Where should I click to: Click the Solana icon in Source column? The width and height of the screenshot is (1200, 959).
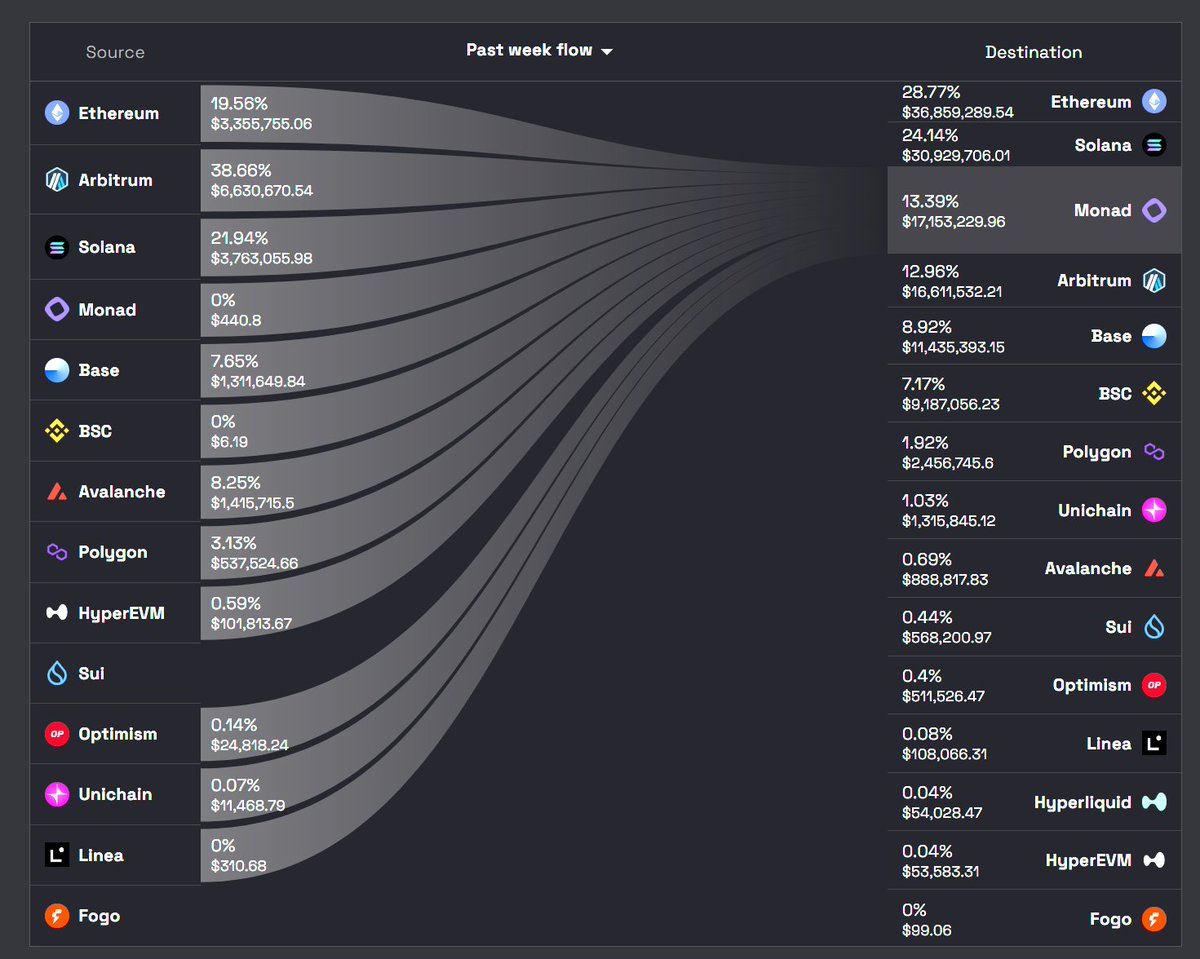coord(57,247)
